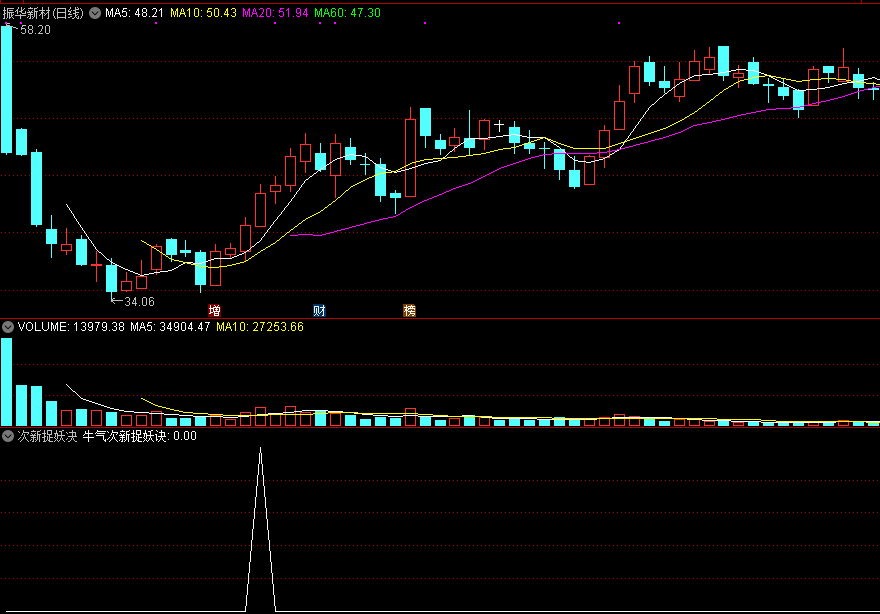Expand the VOLUME panel dropdown arrow
Viewport: 880px width, 614px height.
coord(8,327)
